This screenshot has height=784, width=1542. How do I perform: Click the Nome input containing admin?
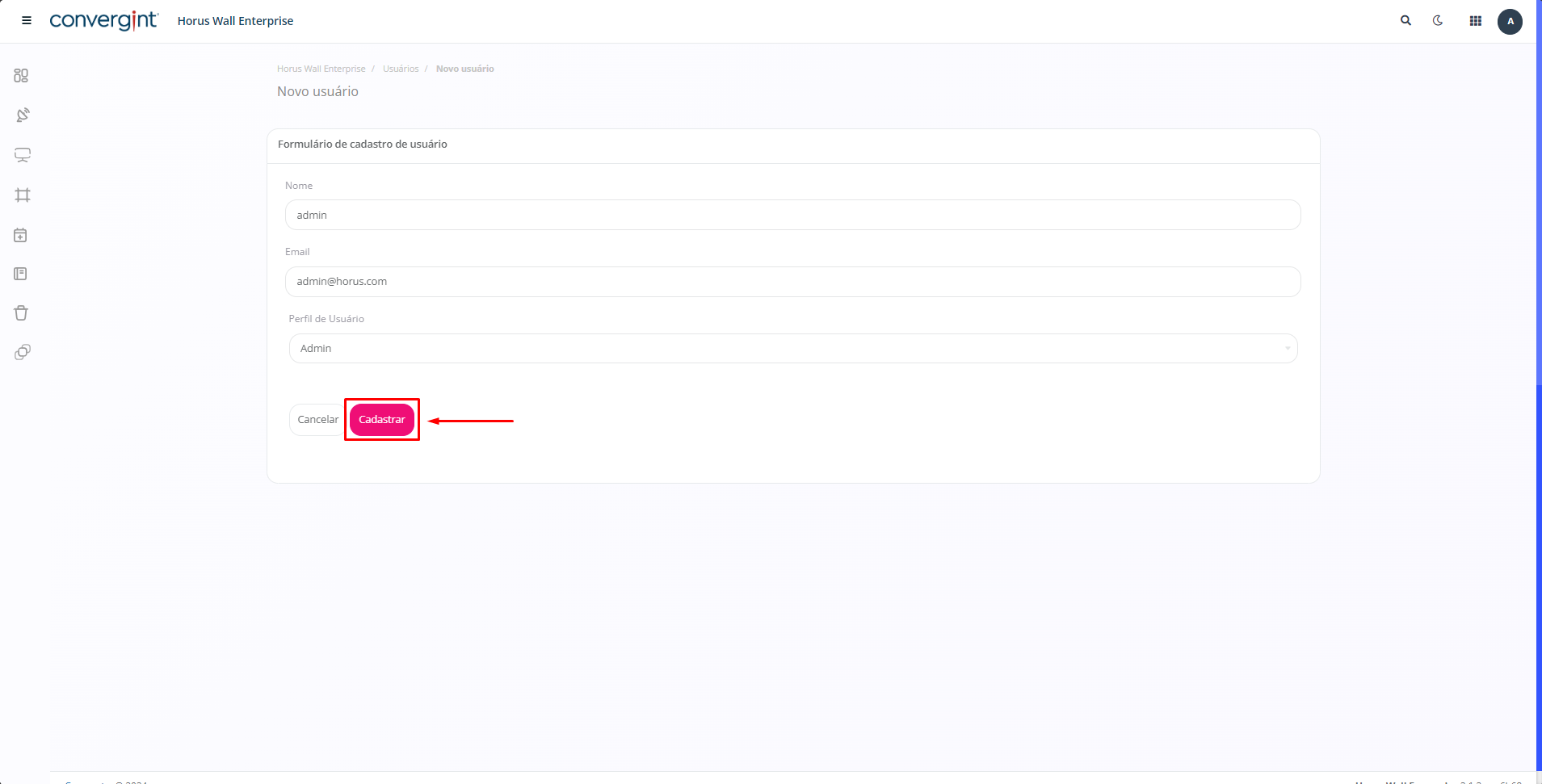[x=792, y=215]
